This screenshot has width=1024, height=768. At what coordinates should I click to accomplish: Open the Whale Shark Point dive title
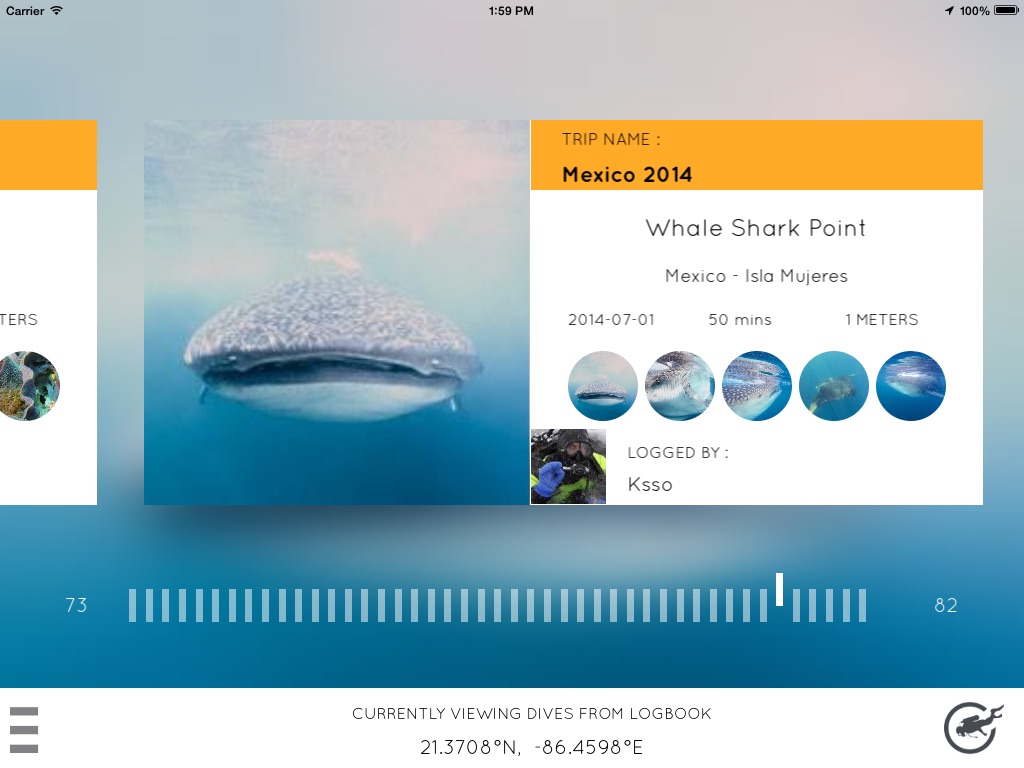[x=756, y=228]
